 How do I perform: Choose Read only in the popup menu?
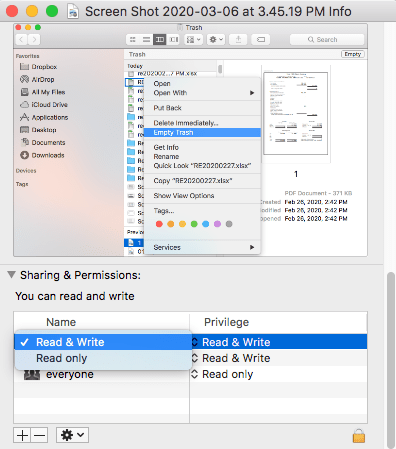[103, 358]
